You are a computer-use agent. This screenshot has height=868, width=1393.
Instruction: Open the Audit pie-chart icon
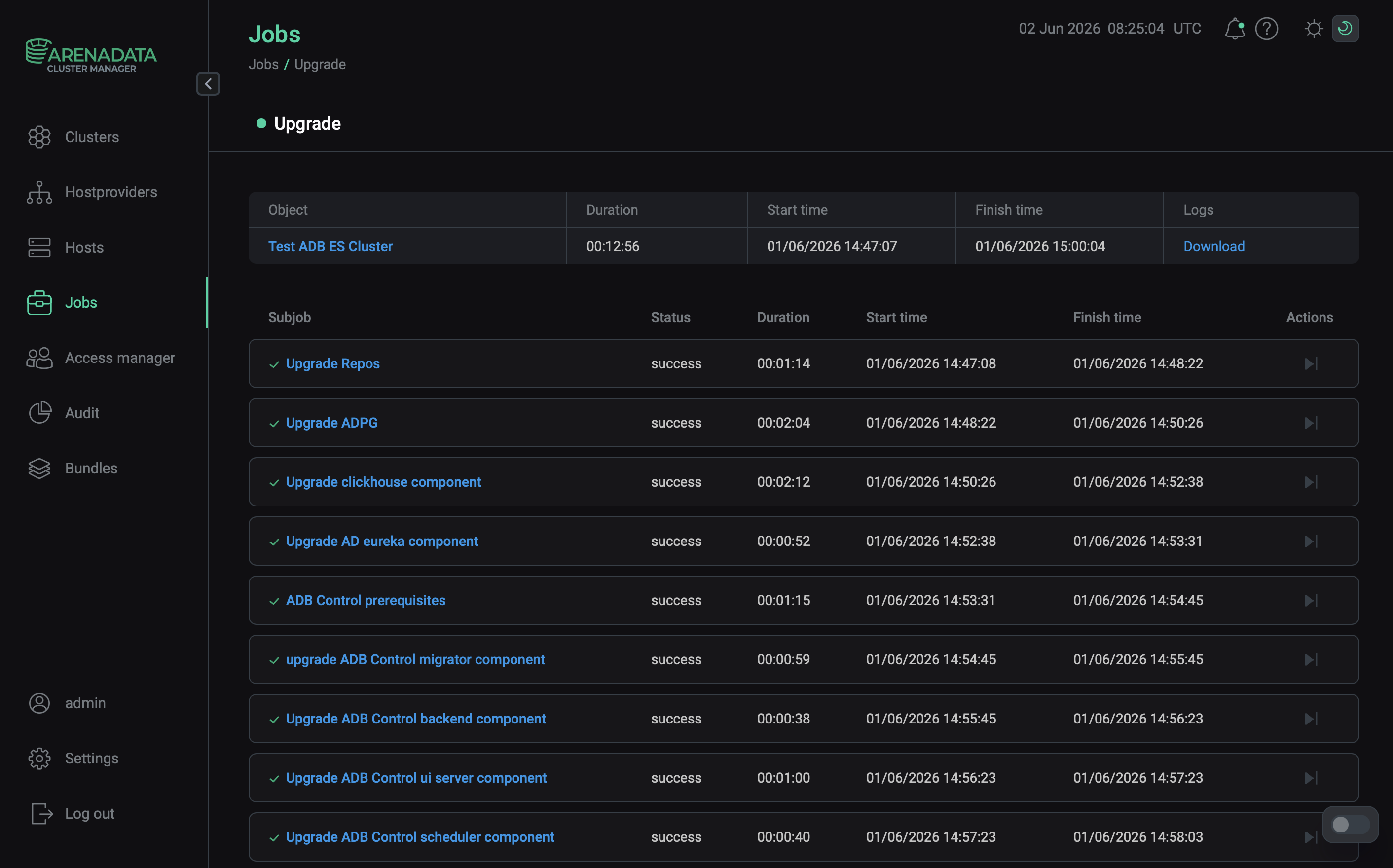coord(39,413)
